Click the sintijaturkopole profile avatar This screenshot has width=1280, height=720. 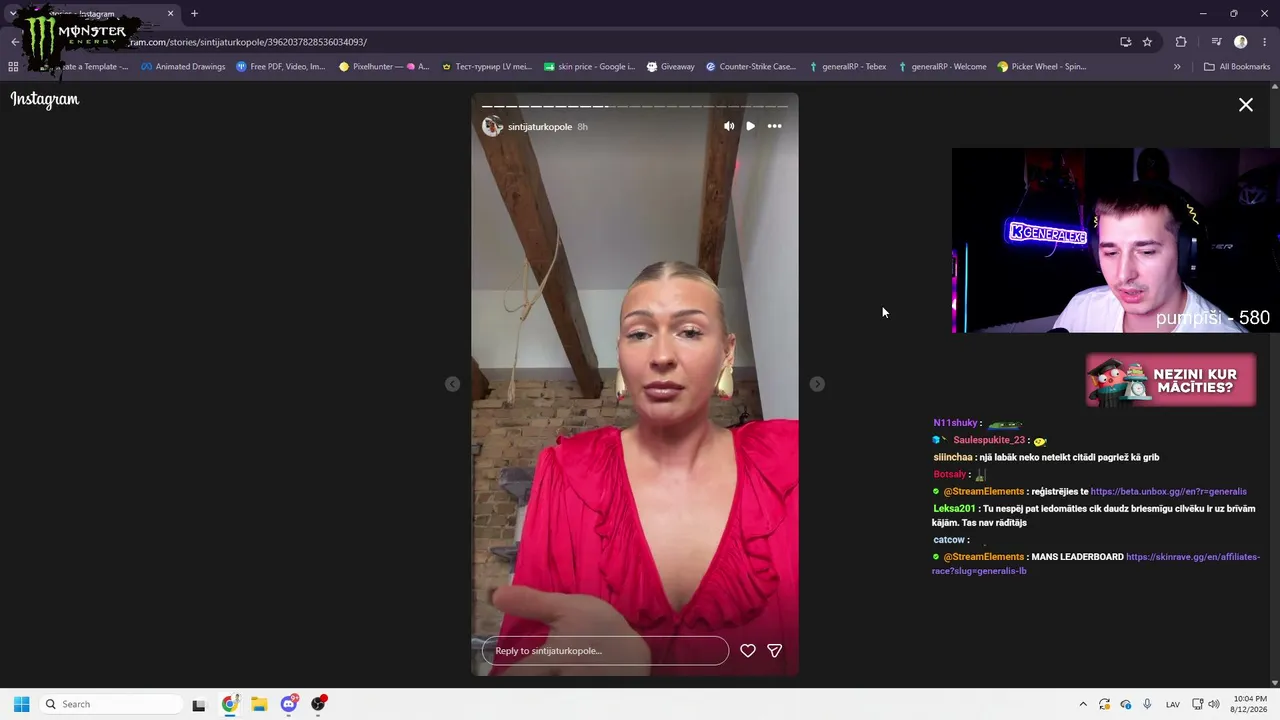[491, 126]
